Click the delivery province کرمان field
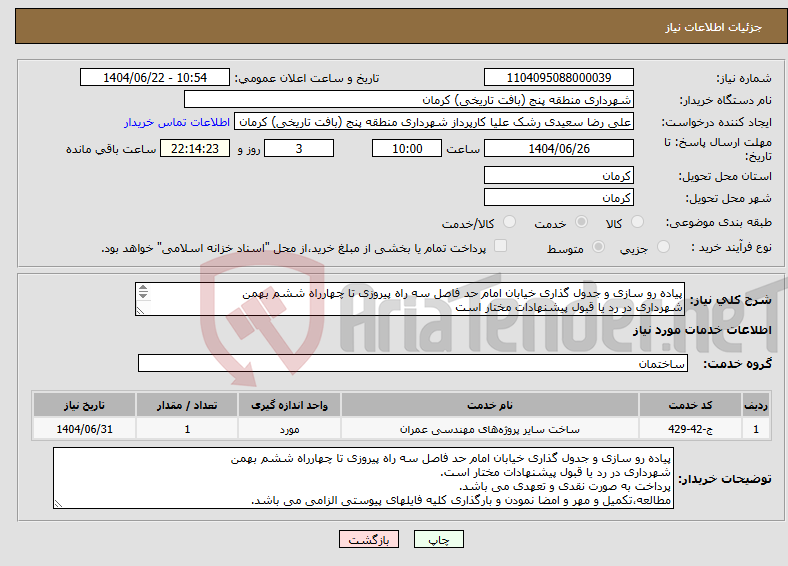Image resolution: width=788 pixels, height=566 pixels. [x=558, y=175]
